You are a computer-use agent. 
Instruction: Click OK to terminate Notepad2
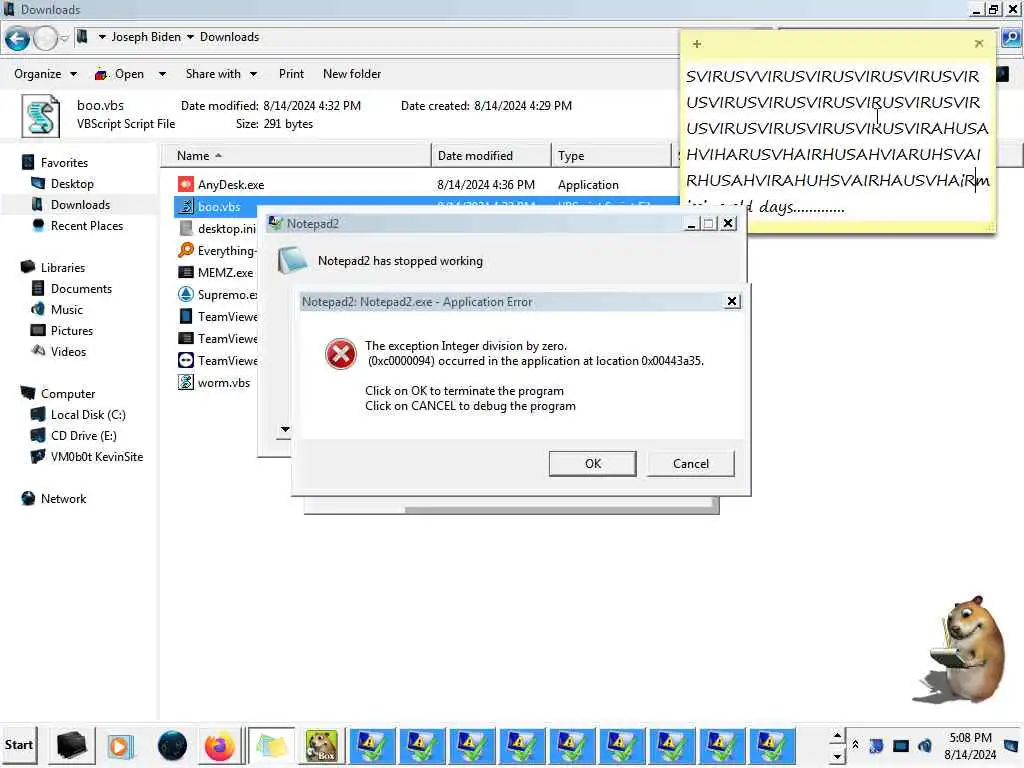592,464
